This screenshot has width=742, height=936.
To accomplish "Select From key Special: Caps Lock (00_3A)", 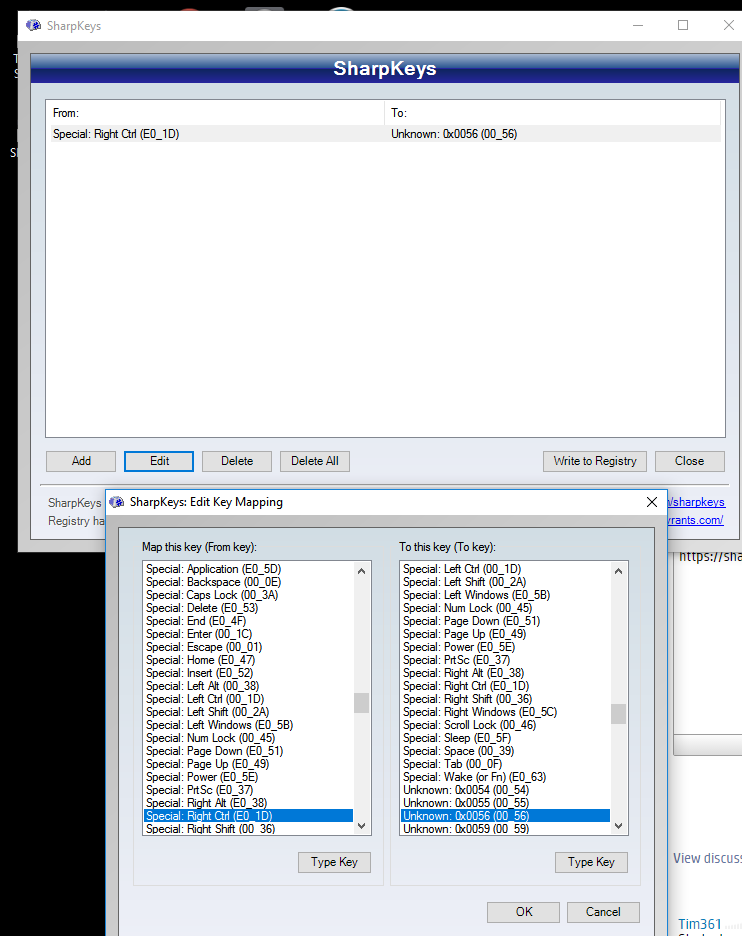I will 248,595.
